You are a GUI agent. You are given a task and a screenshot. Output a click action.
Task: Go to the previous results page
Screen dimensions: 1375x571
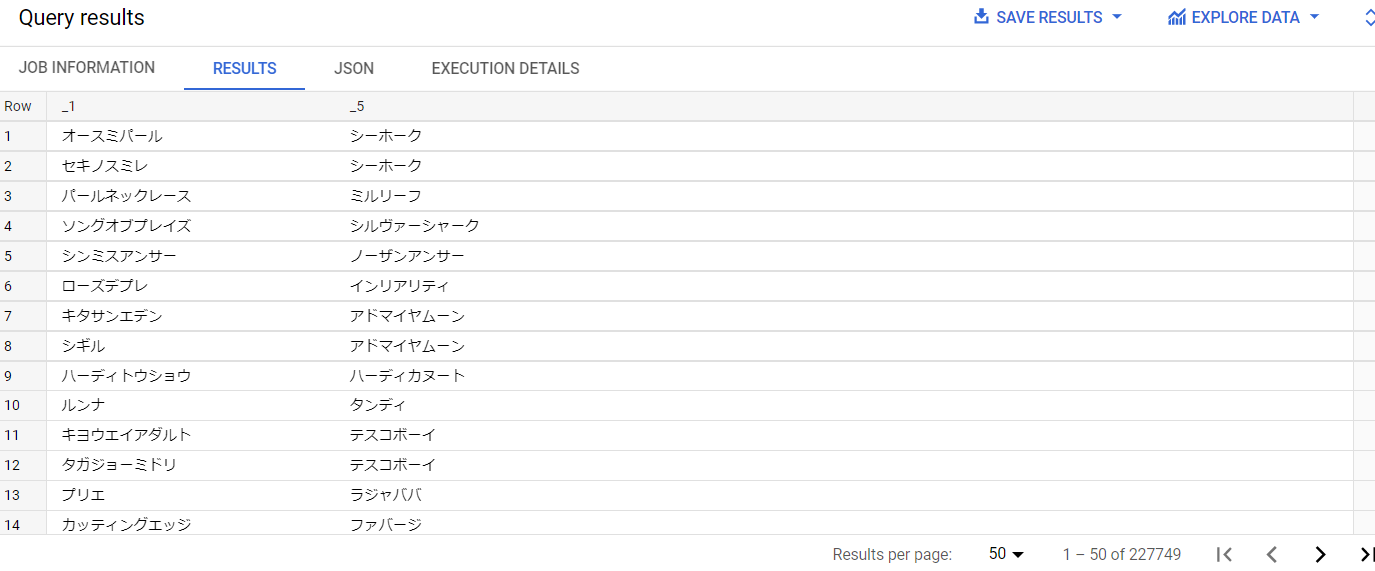(1272, 554)
